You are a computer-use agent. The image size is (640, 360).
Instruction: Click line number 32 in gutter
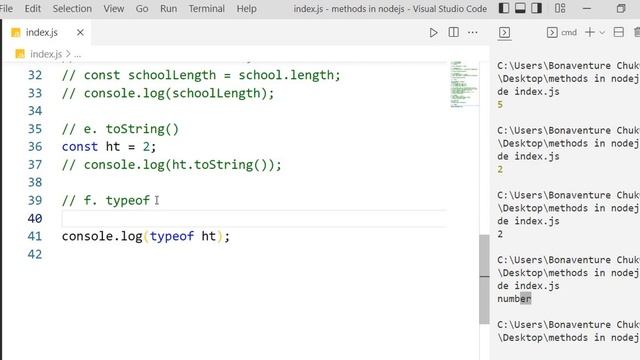pyautogui.click(x=35, y=75)
